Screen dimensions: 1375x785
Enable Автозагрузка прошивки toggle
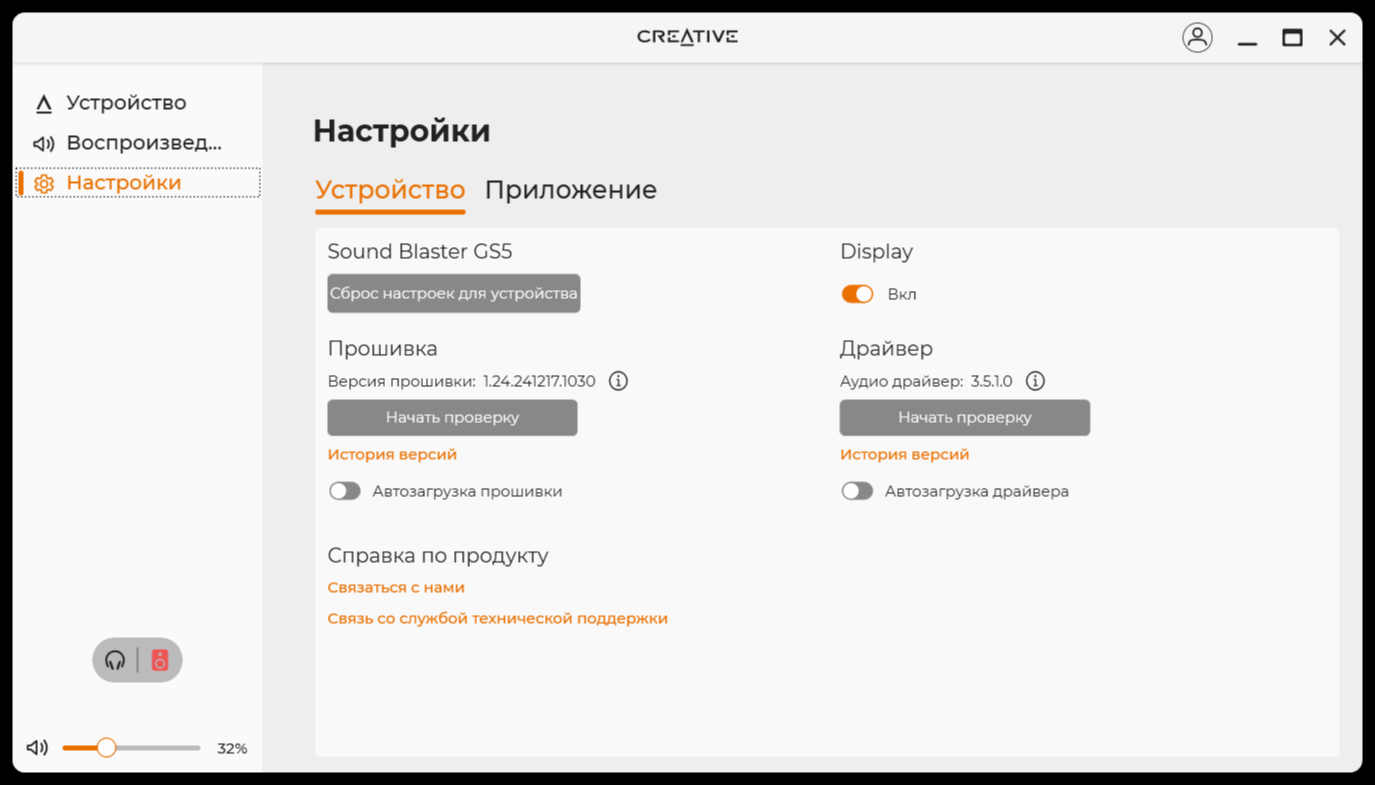[x=345, y=491]
